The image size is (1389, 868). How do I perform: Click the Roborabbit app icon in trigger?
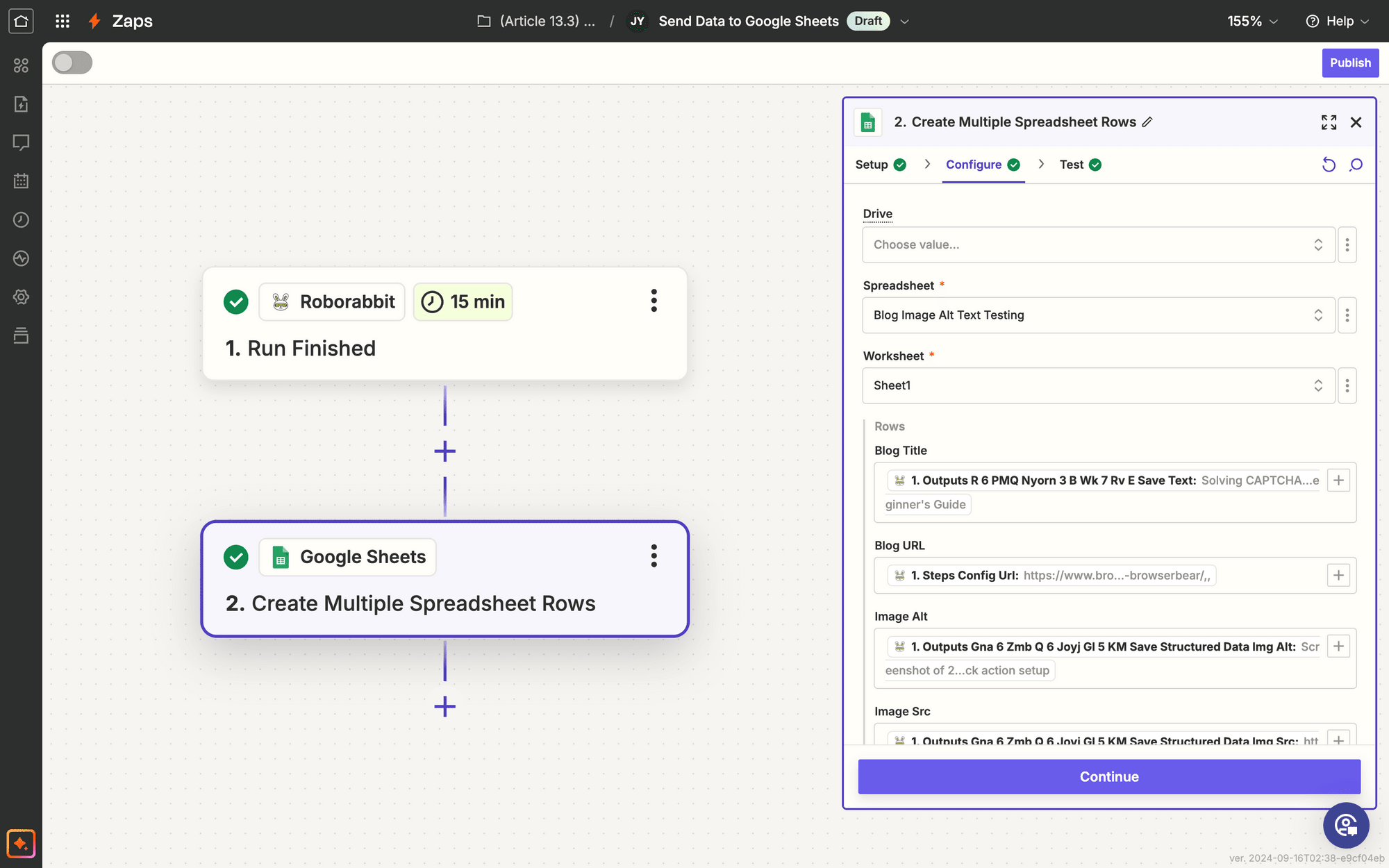pyautogui.click(x=281, y=301)
